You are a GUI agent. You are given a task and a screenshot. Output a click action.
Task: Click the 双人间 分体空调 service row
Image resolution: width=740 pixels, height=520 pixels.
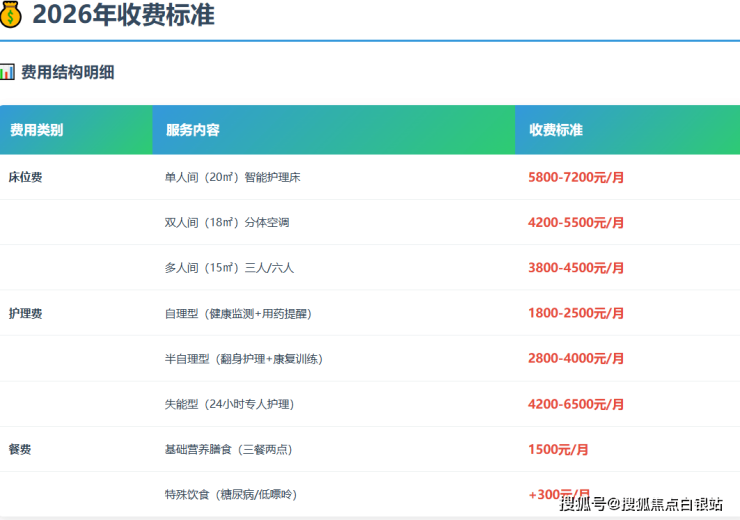click(x=226, y=222)
